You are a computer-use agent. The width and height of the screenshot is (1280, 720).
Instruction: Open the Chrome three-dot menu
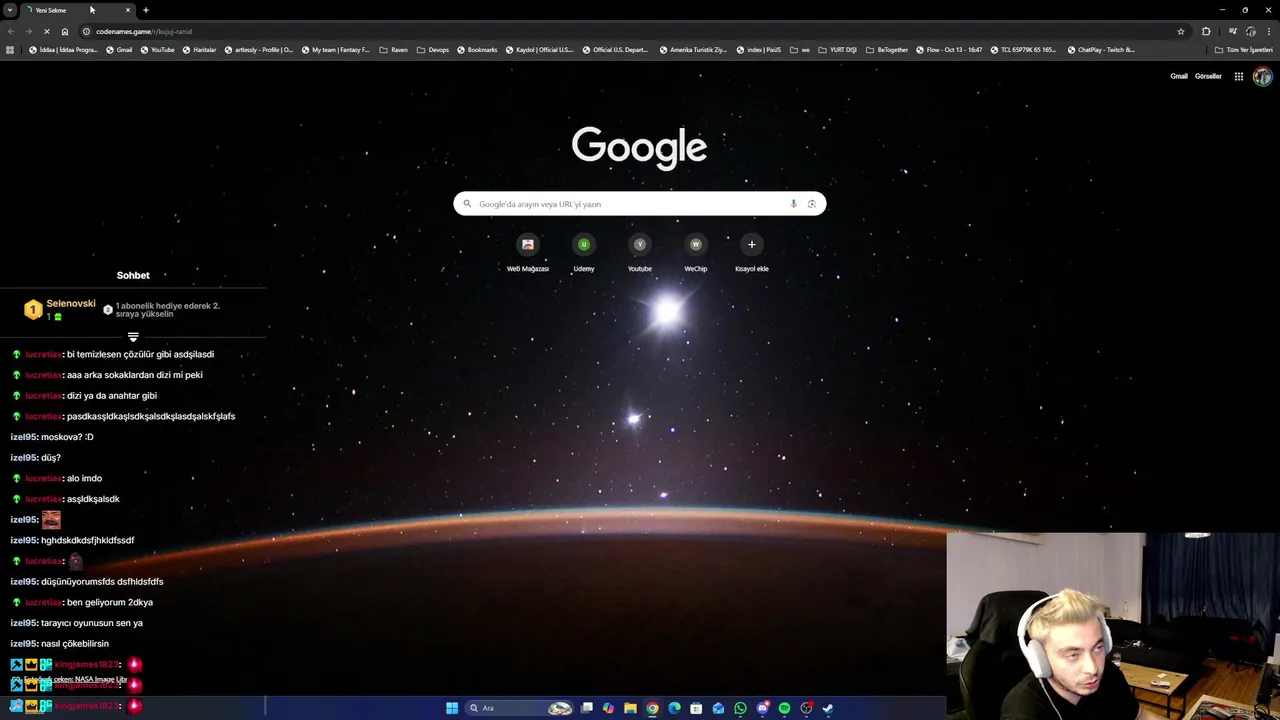(1269, 31)
